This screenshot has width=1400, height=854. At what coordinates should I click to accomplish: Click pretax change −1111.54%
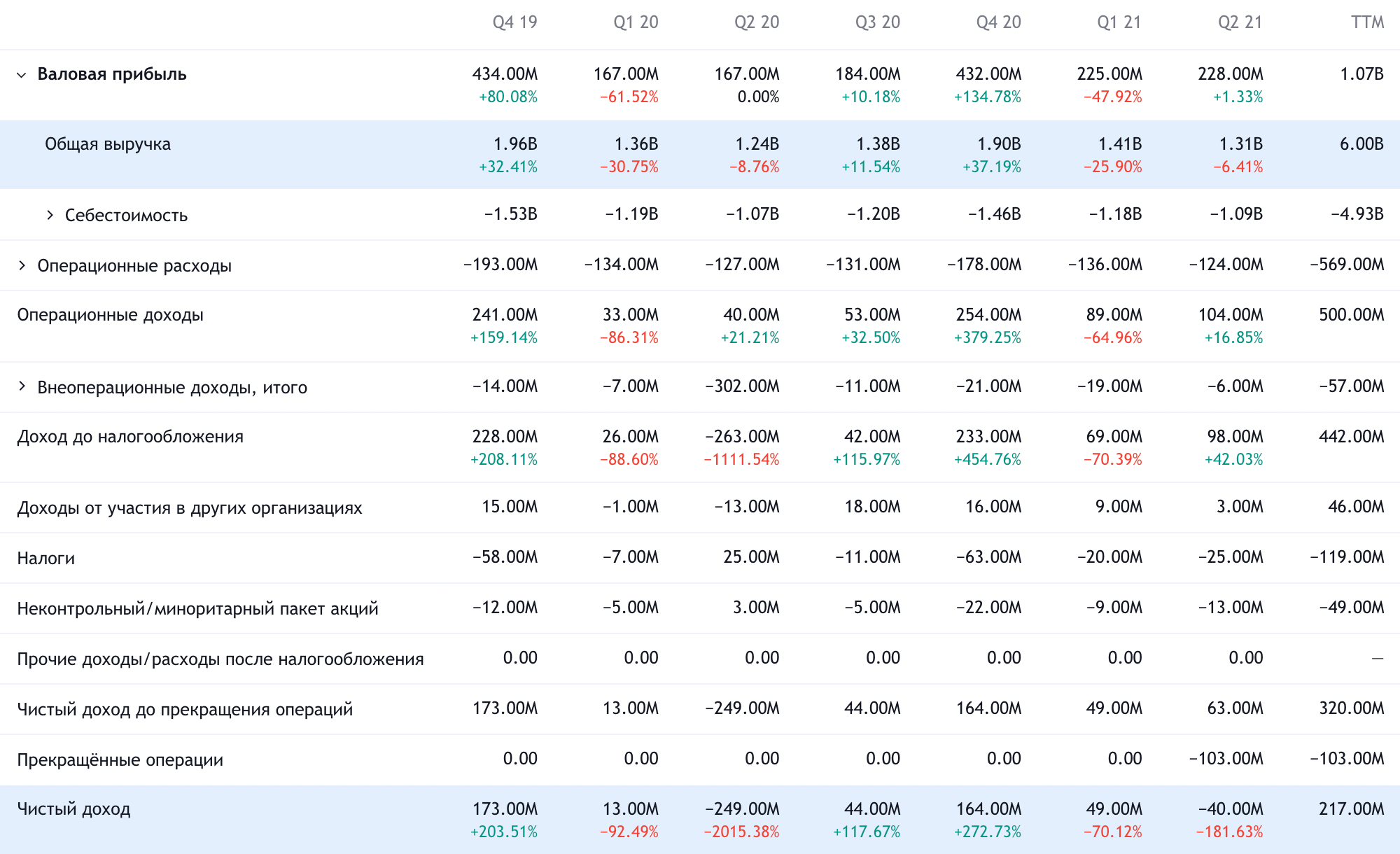(x=741, y=459)
